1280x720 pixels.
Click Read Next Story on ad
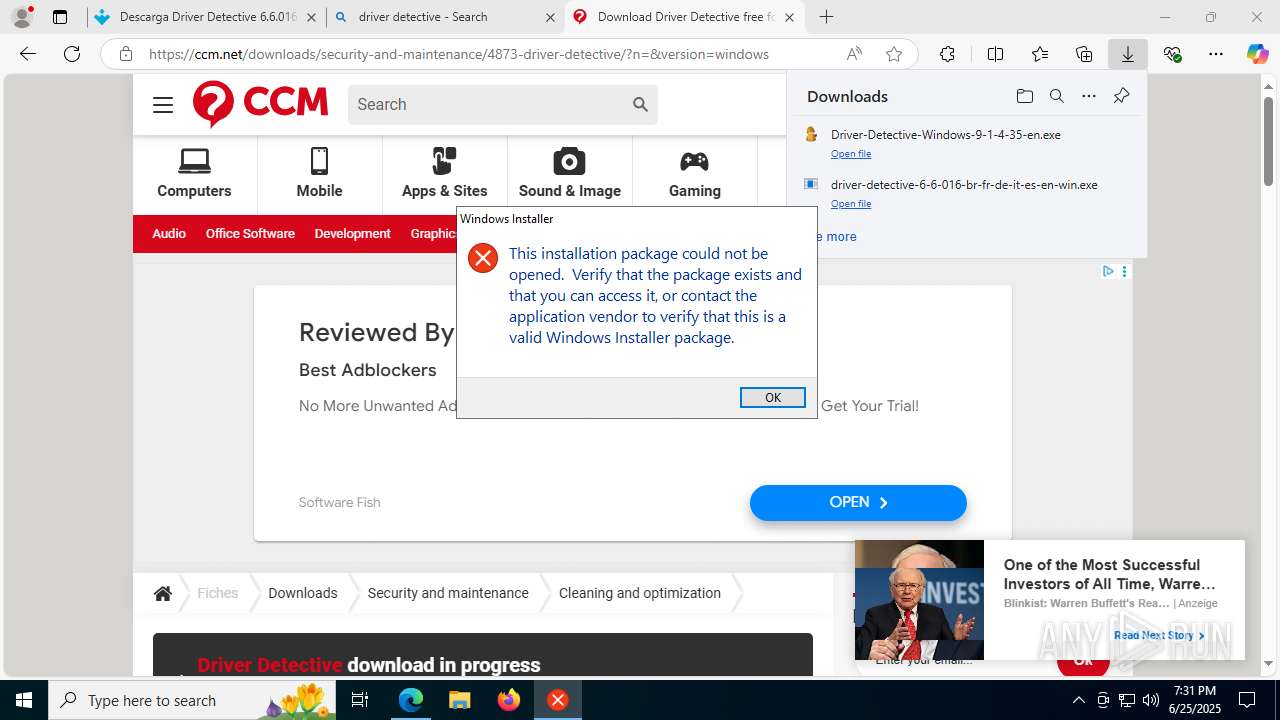coord(1159,635)
